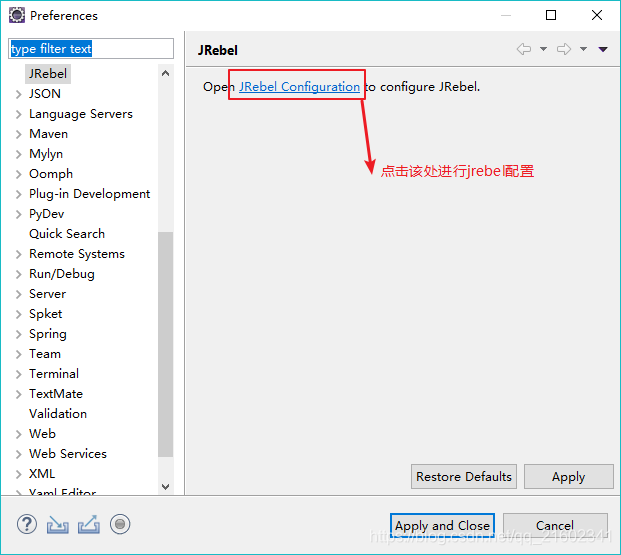Screen dimensions: 621x555
Task: Open the JRebel Configuration link
Action: [299, 87]
